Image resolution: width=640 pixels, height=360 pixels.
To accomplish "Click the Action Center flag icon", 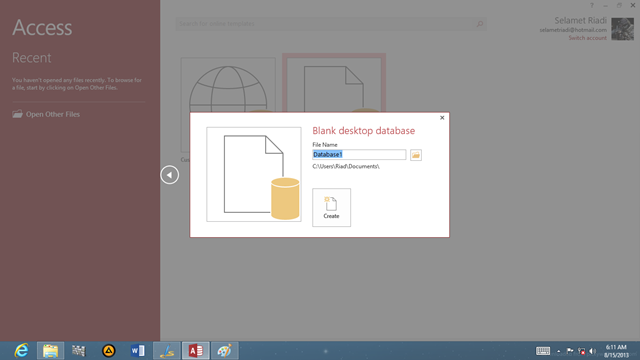I will point(570,351).
